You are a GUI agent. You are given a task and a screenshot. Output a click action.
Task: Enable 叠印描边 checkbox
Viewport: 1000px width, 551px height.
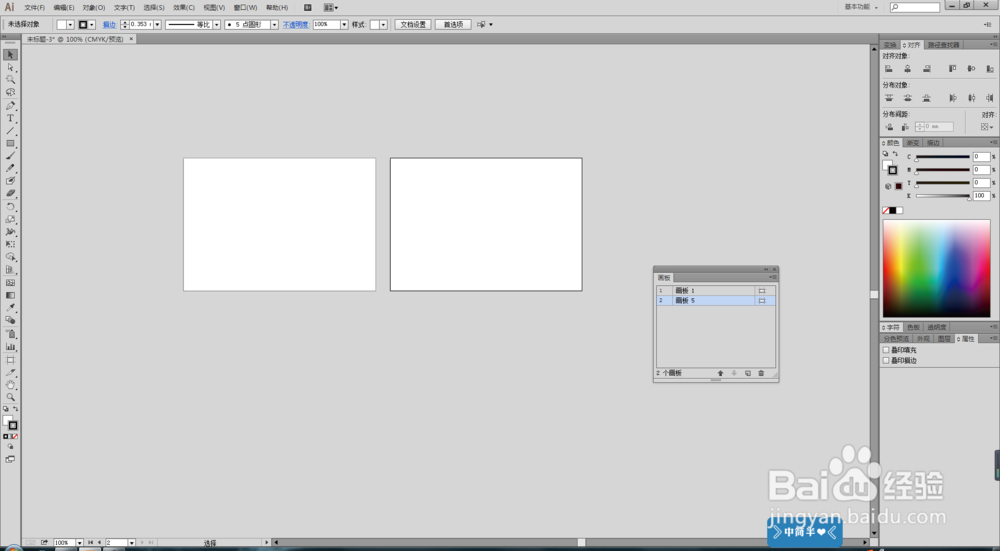[x=886, y=360]
